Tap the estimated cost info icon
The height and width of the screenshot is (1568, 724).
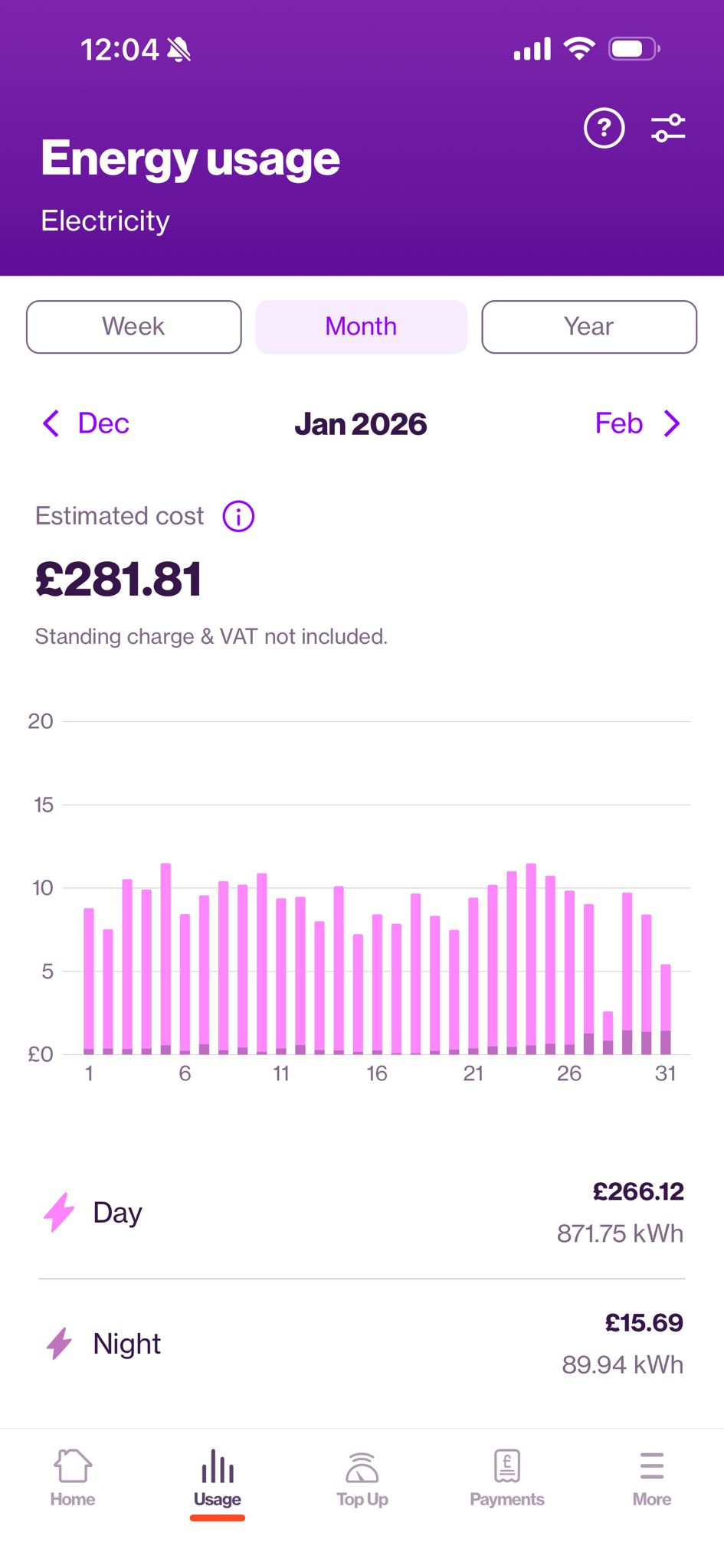click(238, 517)
